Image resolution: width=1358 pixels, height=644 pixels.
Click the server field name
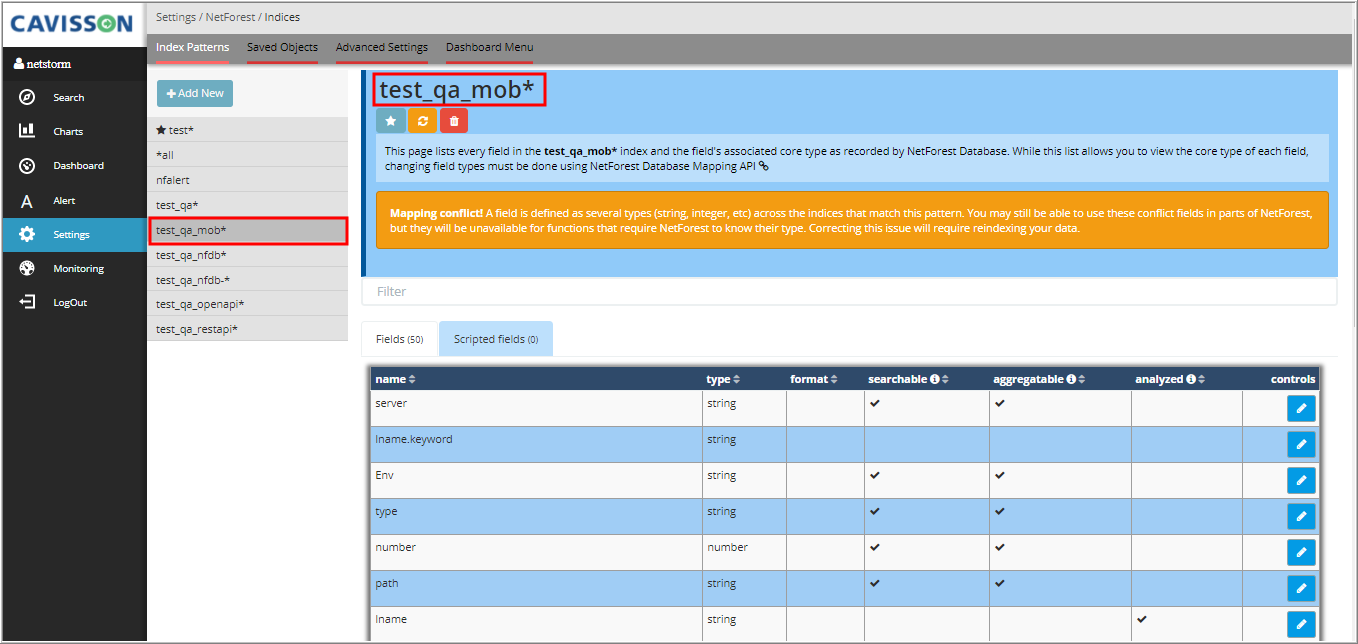tap(391, 403)
